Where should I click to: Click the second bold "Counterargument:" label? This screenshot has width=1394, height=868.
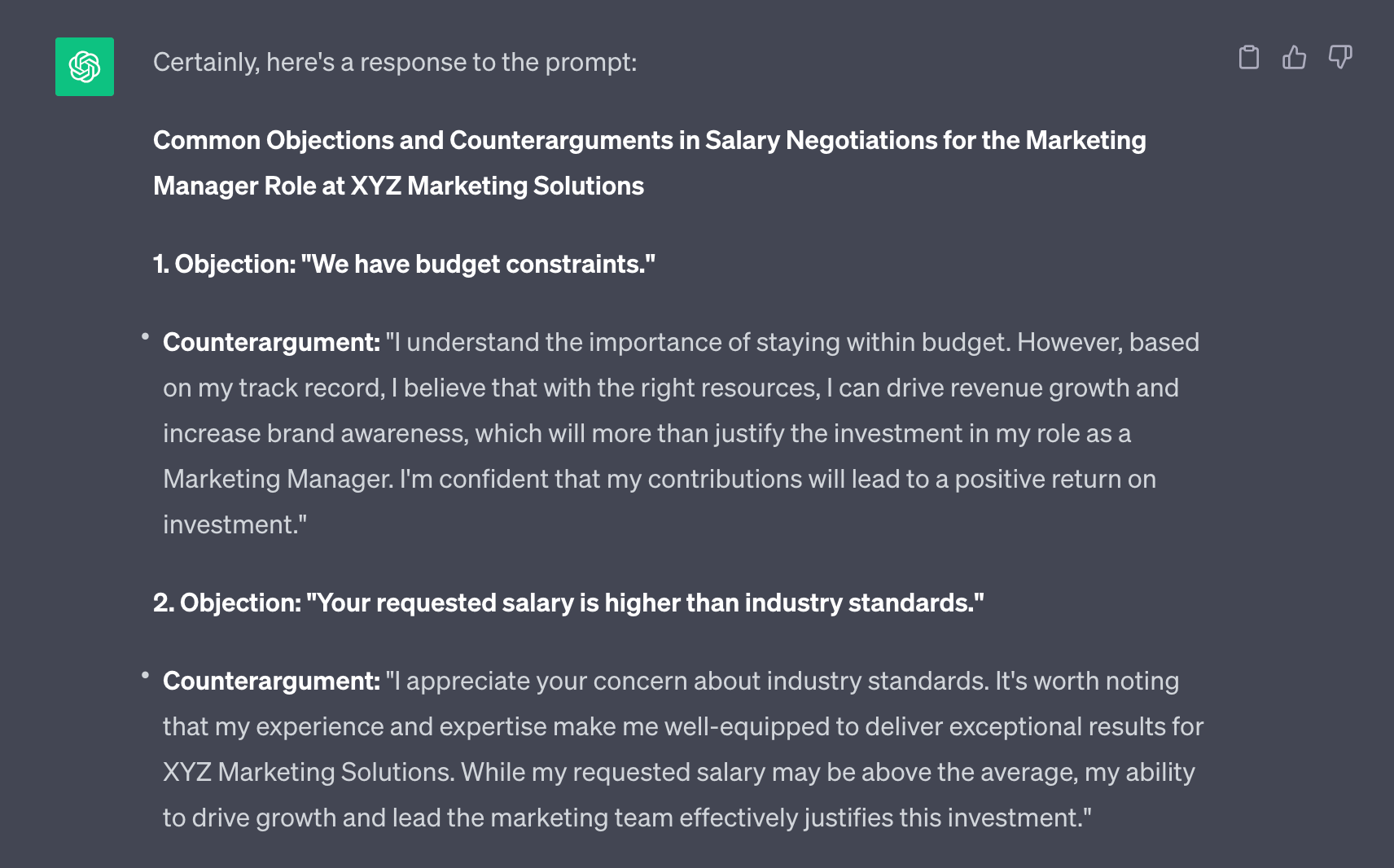(x=271, y=682)
